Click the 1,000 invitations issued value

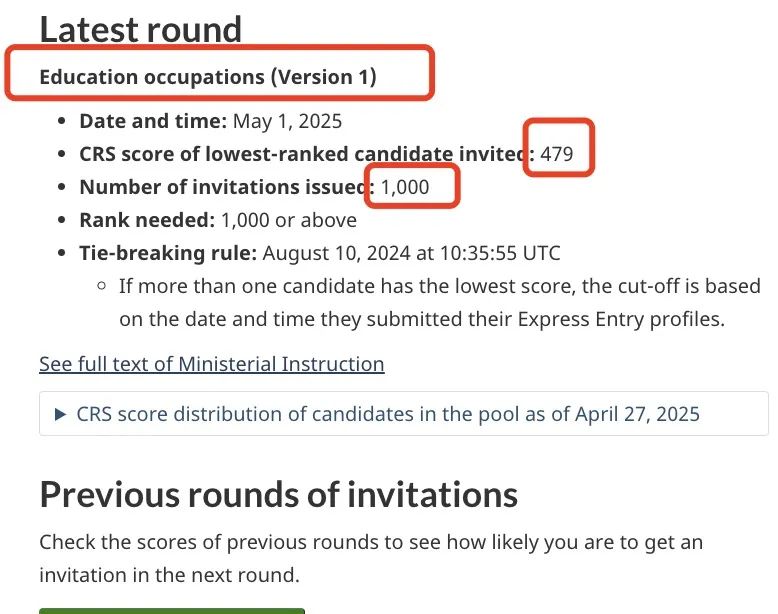click(405, 187)
